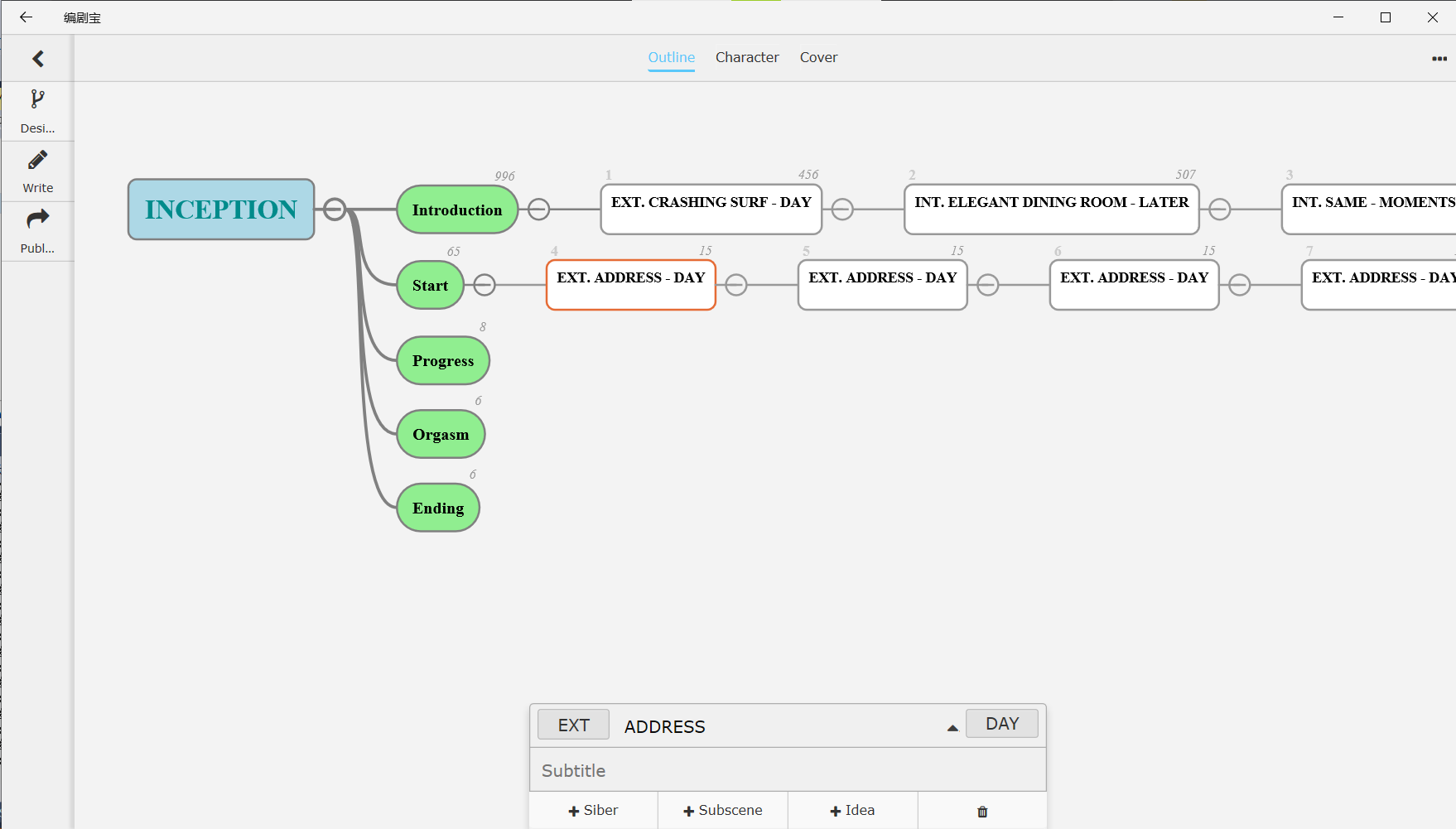1456x829 pixels.
Task: Collapse after scene 5 EXT. ADDRESS node
Action: (988, 285)
